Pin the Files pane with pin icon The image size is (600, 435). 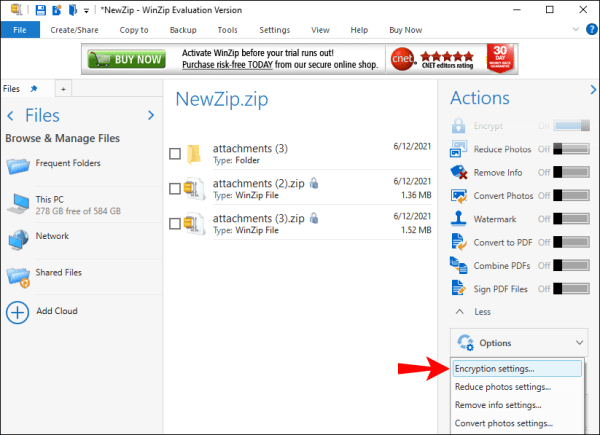click(x=34, y=89)
